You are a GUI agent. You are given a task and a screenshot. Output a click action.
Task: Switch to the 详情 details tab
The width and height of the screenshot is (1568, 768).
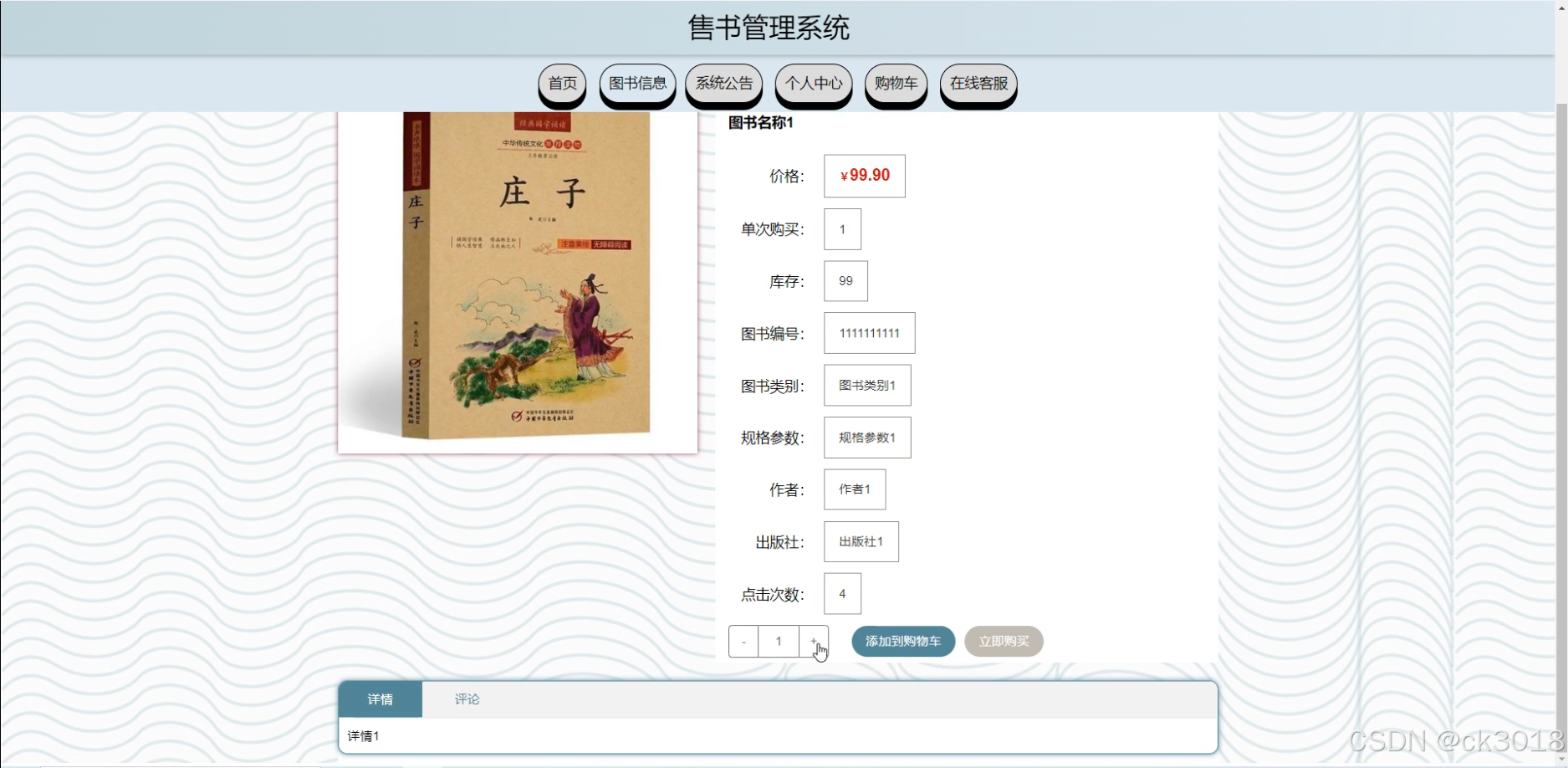pyautogui.click(x=381, y=699)
